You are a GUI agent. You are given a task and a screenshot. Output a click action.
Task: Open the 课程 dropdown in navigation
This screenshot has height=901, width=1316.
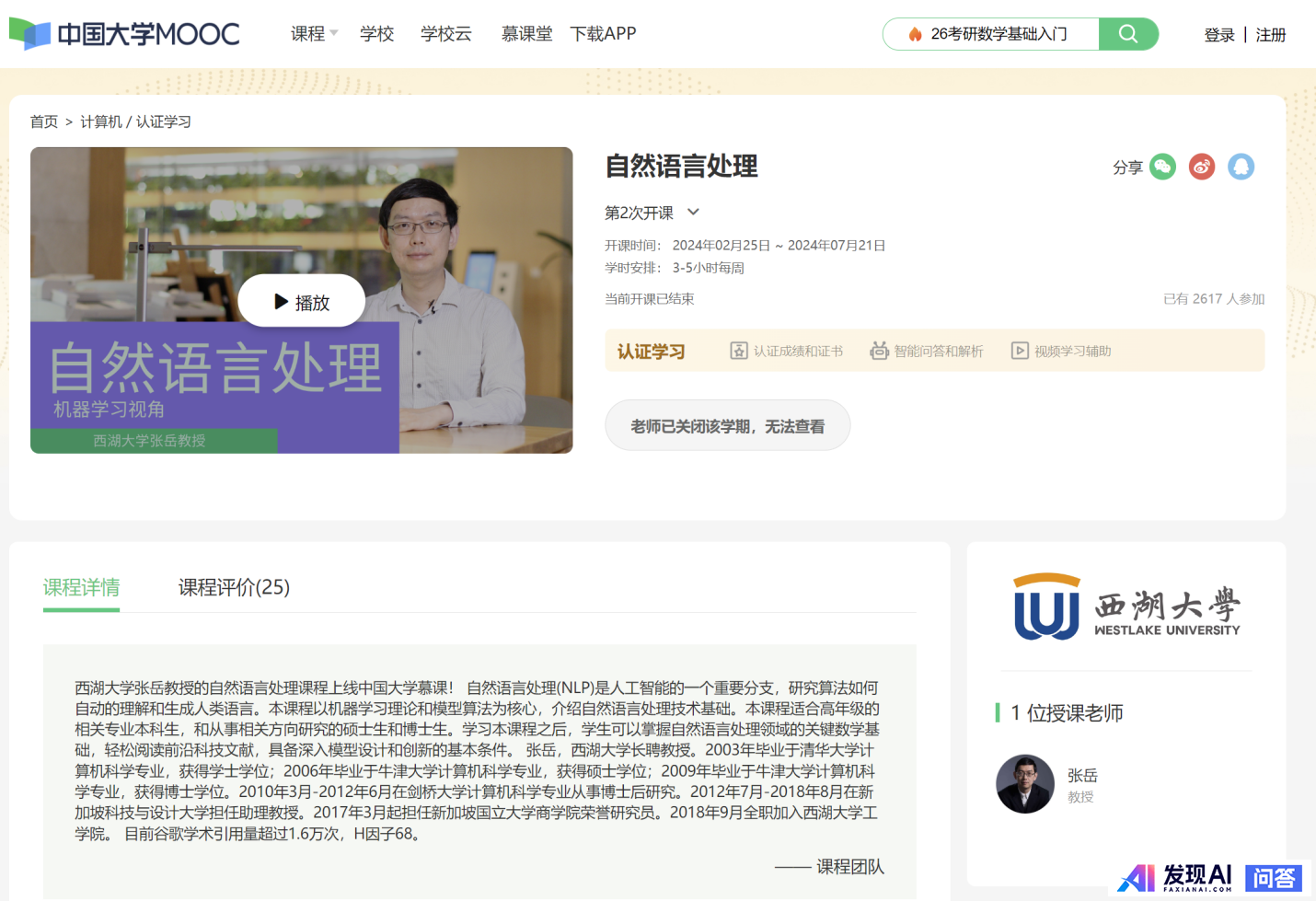coord(314,34)
